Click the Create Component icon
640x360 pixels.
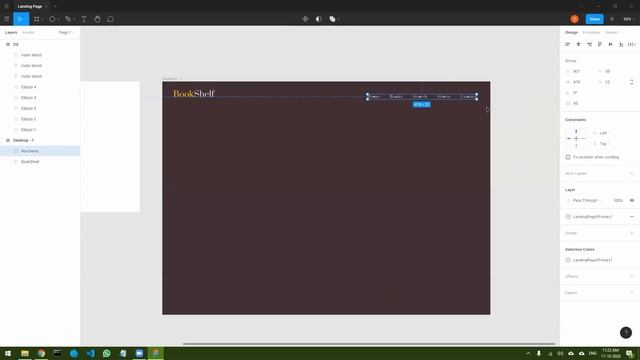pos(305,19)
